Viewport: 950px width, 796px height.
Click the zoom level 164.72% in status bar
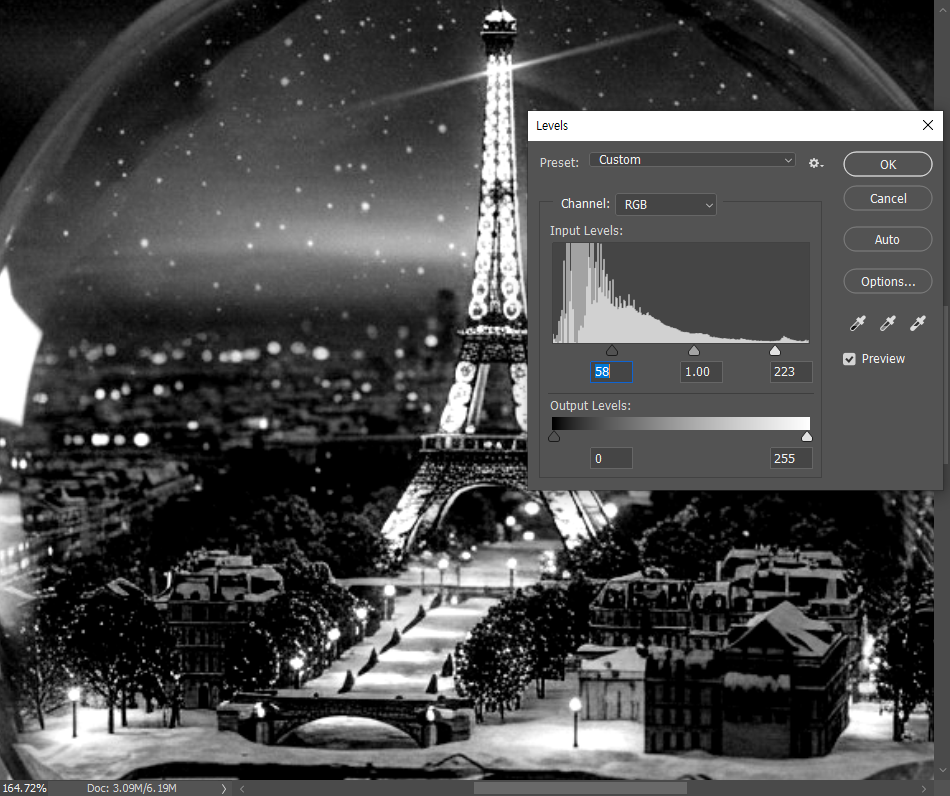(24, 788)
